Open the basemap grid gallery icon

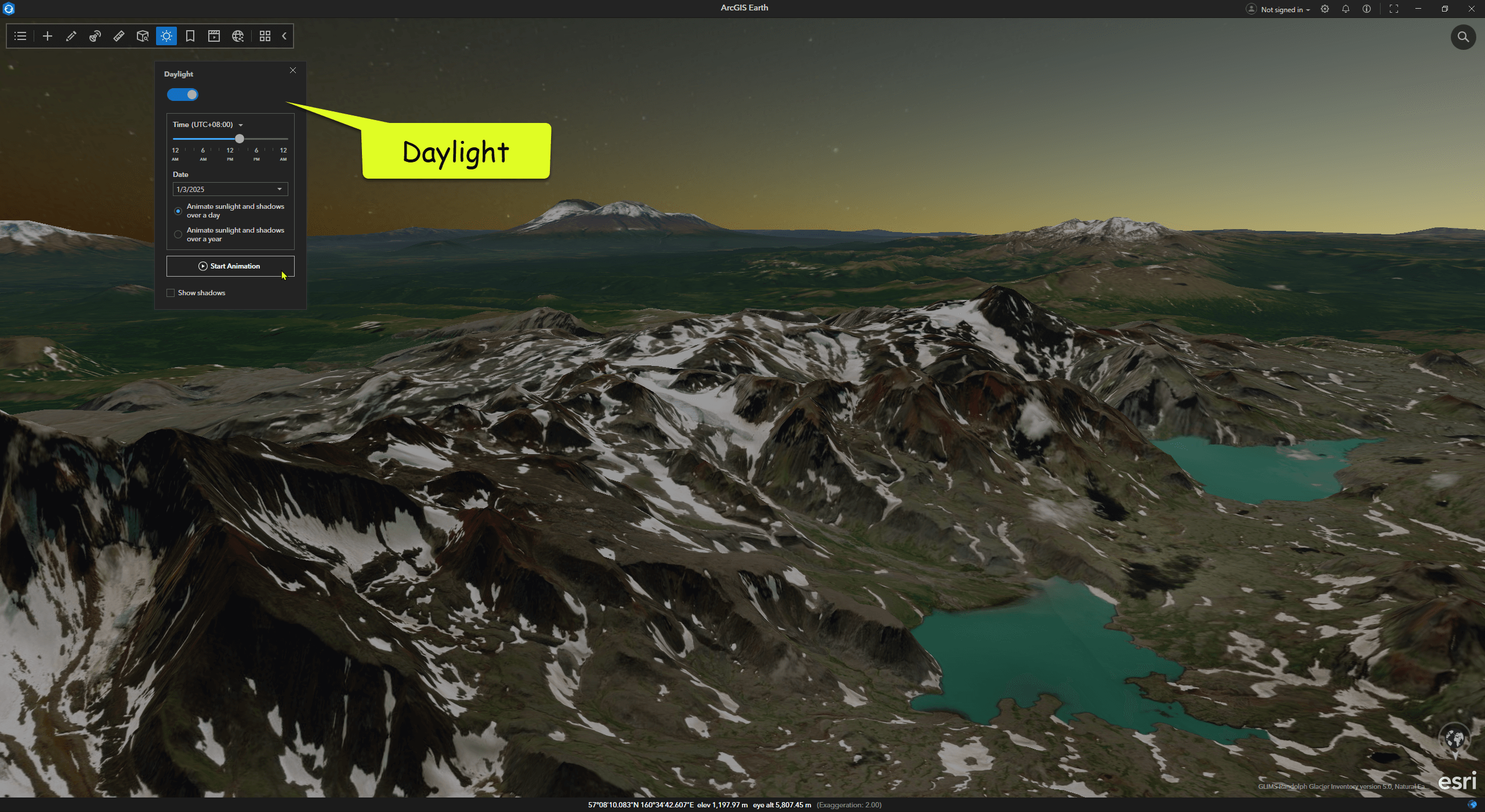(x=265, y=36)
